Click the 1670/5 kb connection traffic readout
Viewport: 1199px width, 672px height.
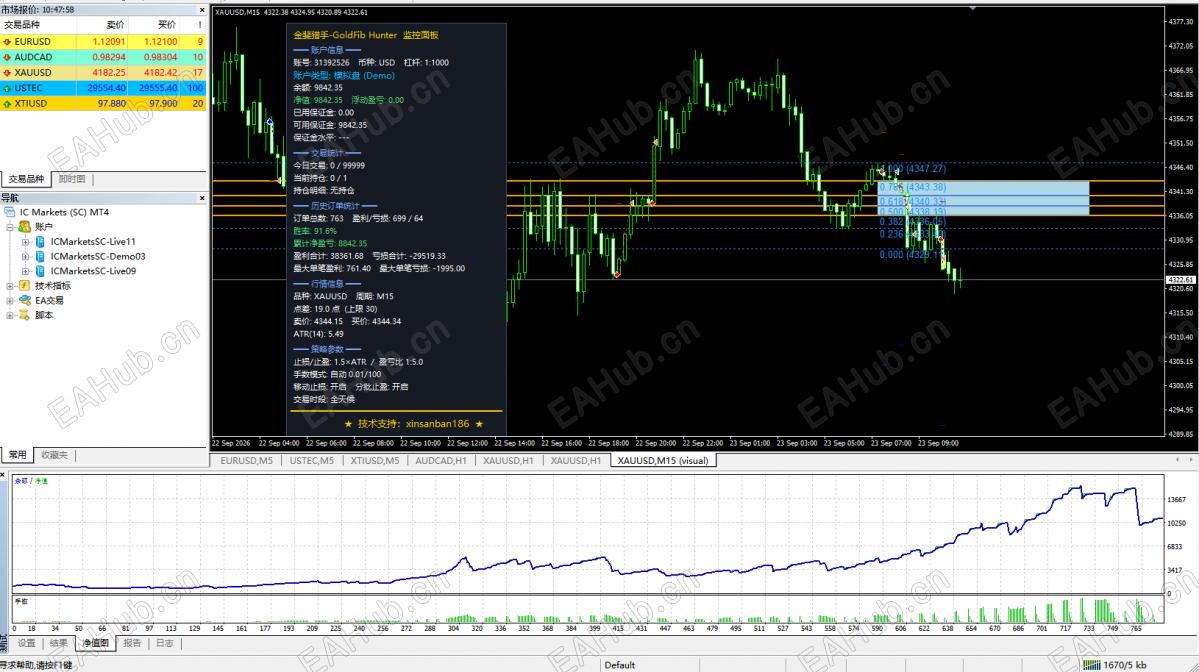click(1125, 665)
